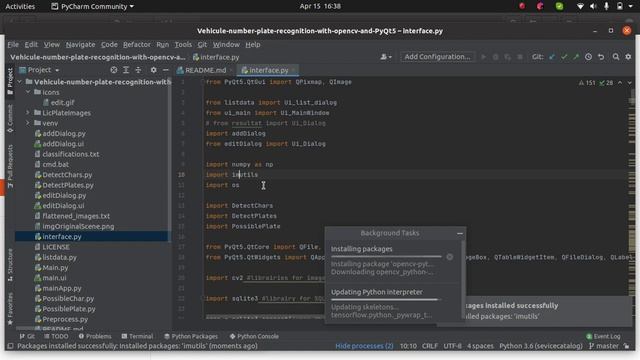Click the Installing packages progress bar
Image resolution: width=640 pixels, height=360 pixels.
point(386,256)
